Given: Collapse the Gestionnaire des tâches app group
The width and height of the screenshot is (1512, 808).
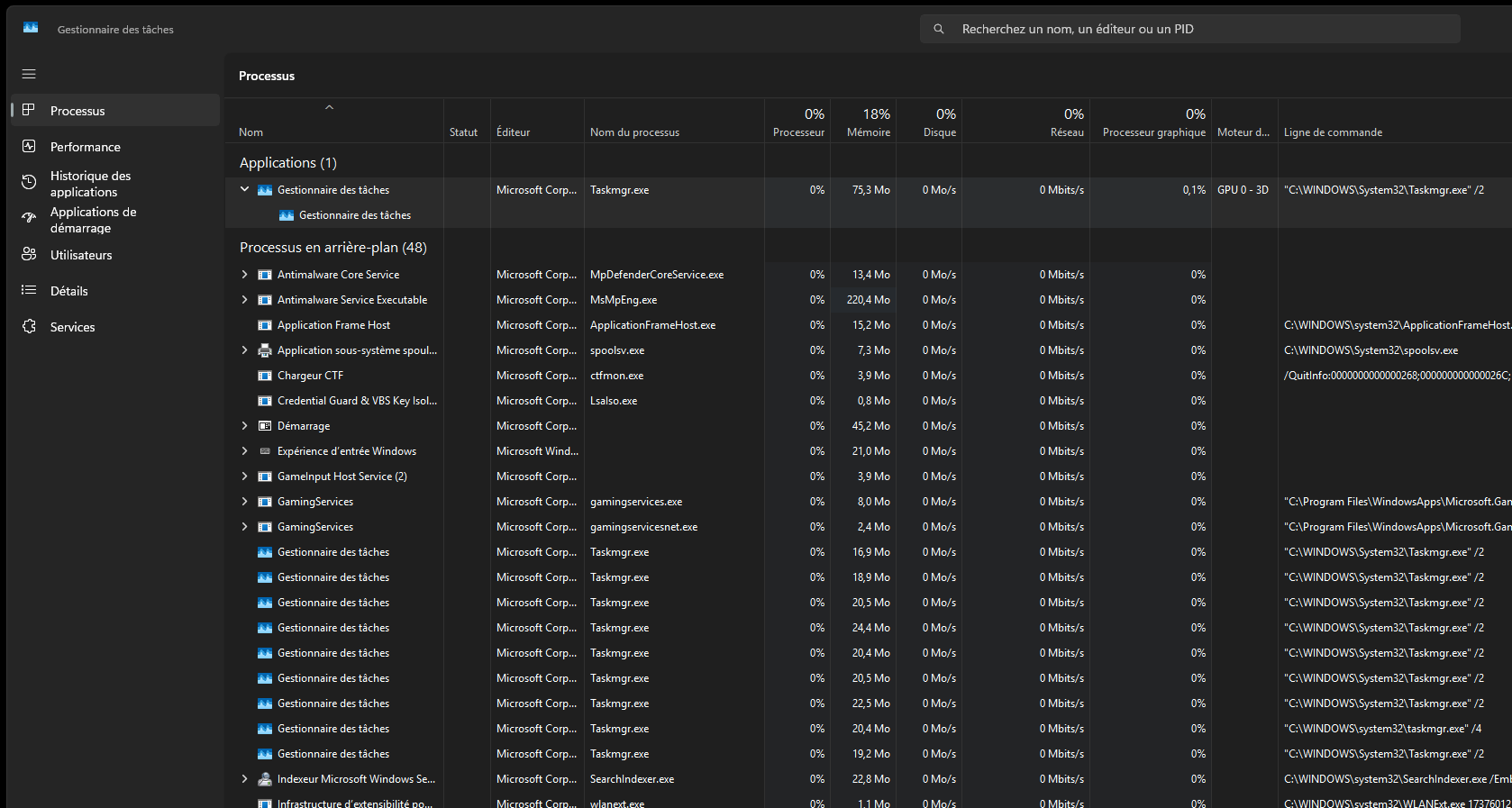Looking at the screenshot, I should pos(244,189).
